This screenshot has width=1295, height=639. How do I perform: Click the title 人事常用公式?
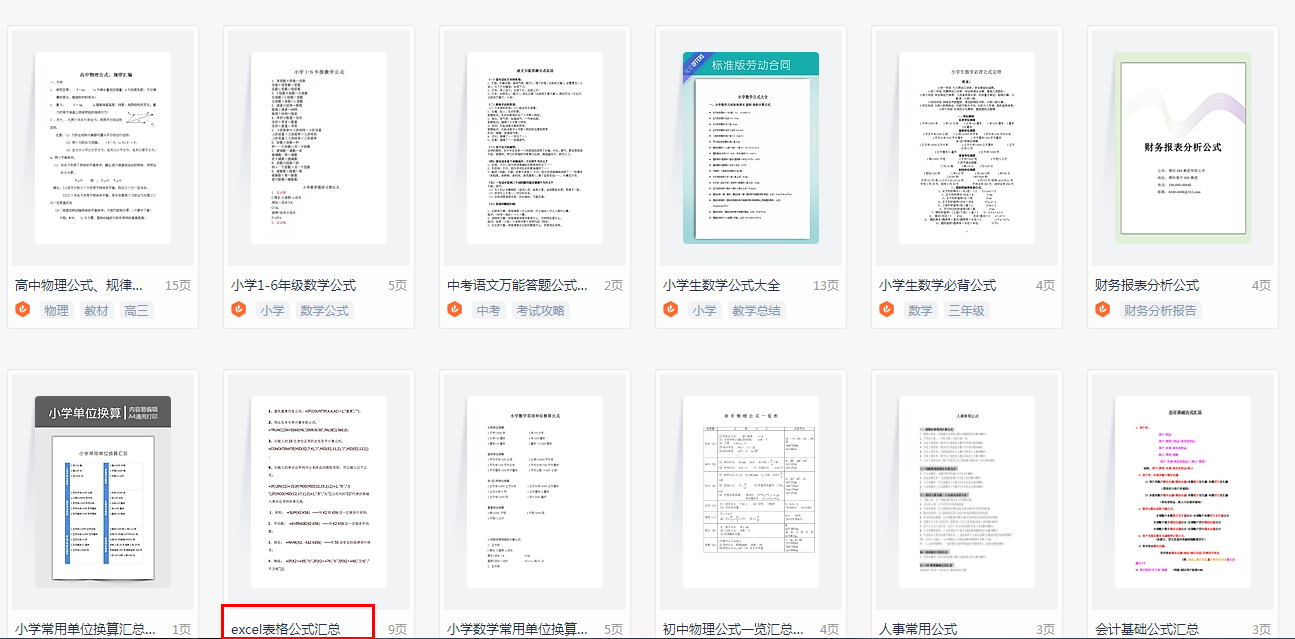(x=918, y=629)
